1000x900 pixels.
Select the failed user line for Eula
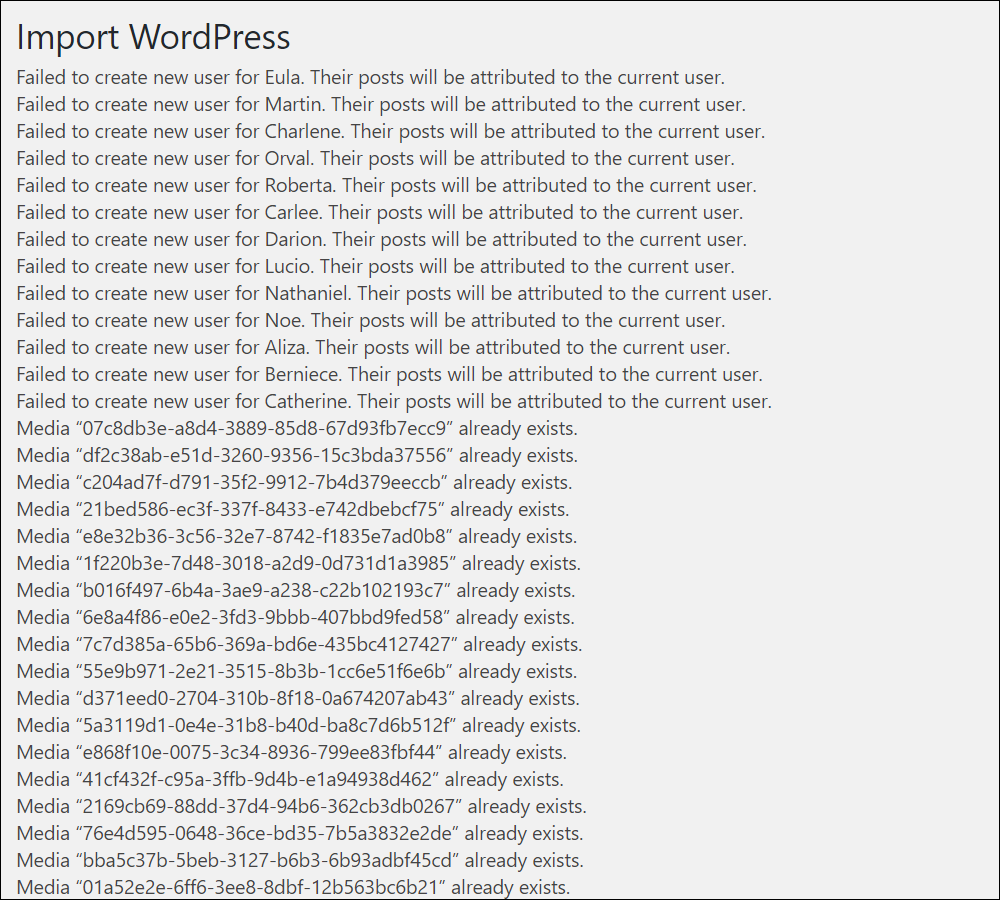(371, 78)
